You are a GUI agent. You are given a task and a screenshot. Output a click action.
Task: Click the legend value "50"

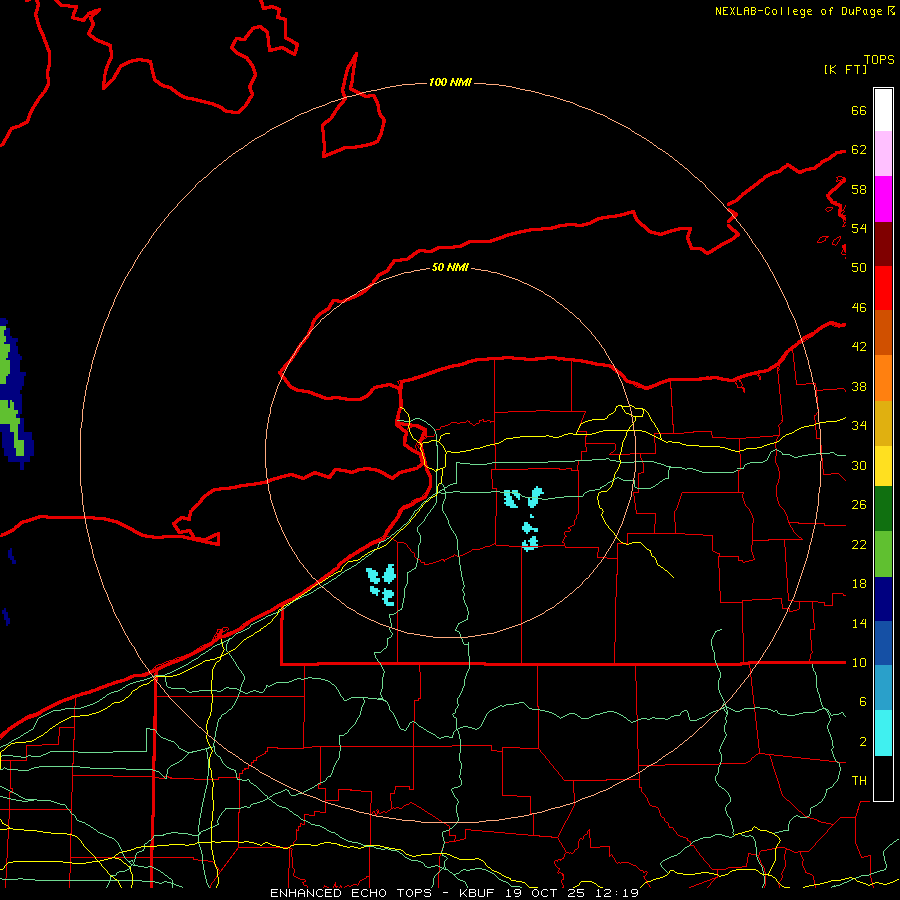click(x=859, y=268)
